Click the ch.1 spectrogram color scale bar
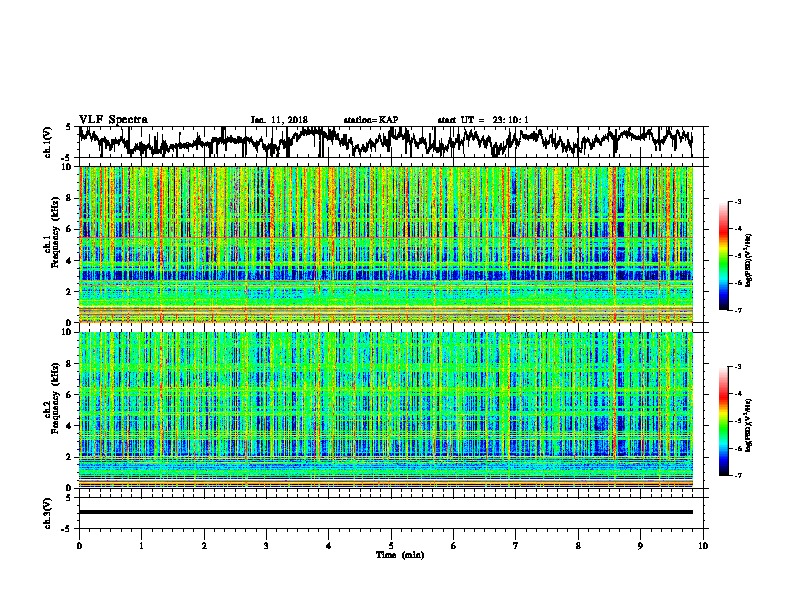The height and width of the screenshot is (612, 792). click(x=723, y=256)
